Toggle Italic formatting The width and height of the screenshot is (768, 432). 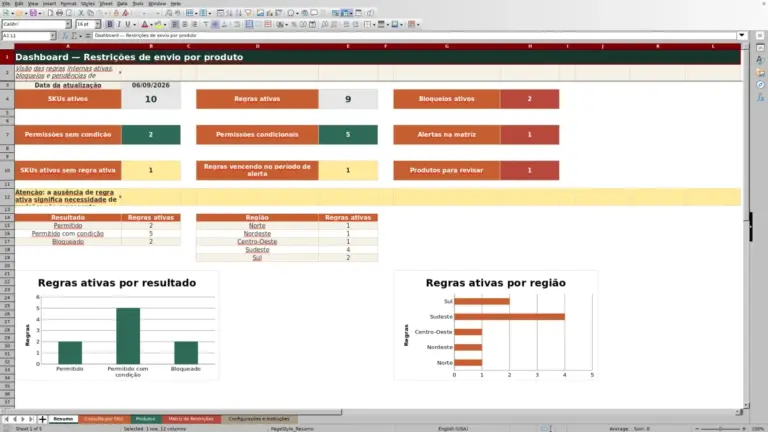point(119,24)
